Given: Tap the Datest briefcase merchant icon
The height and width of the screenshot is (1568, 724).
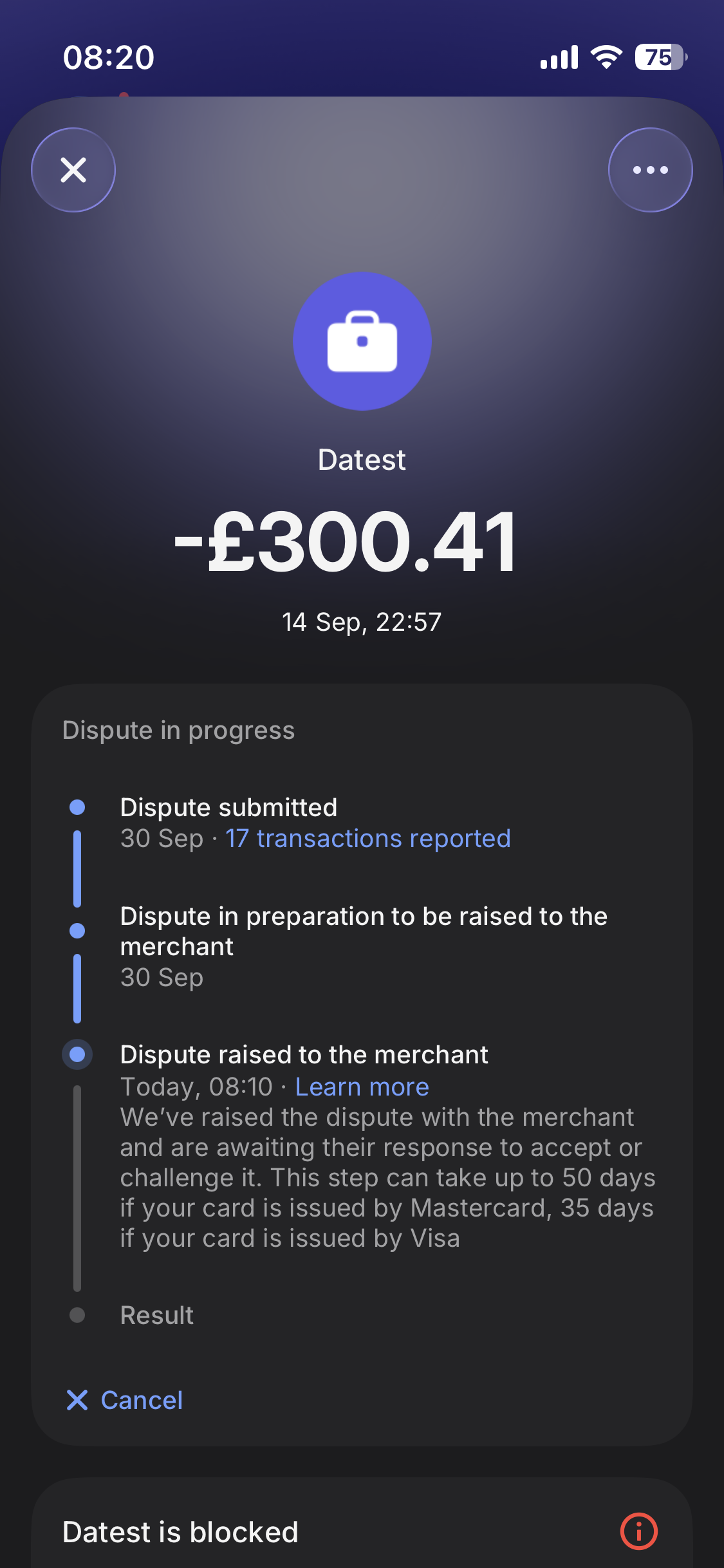Looking at the screenshot, I should (362, 341).
